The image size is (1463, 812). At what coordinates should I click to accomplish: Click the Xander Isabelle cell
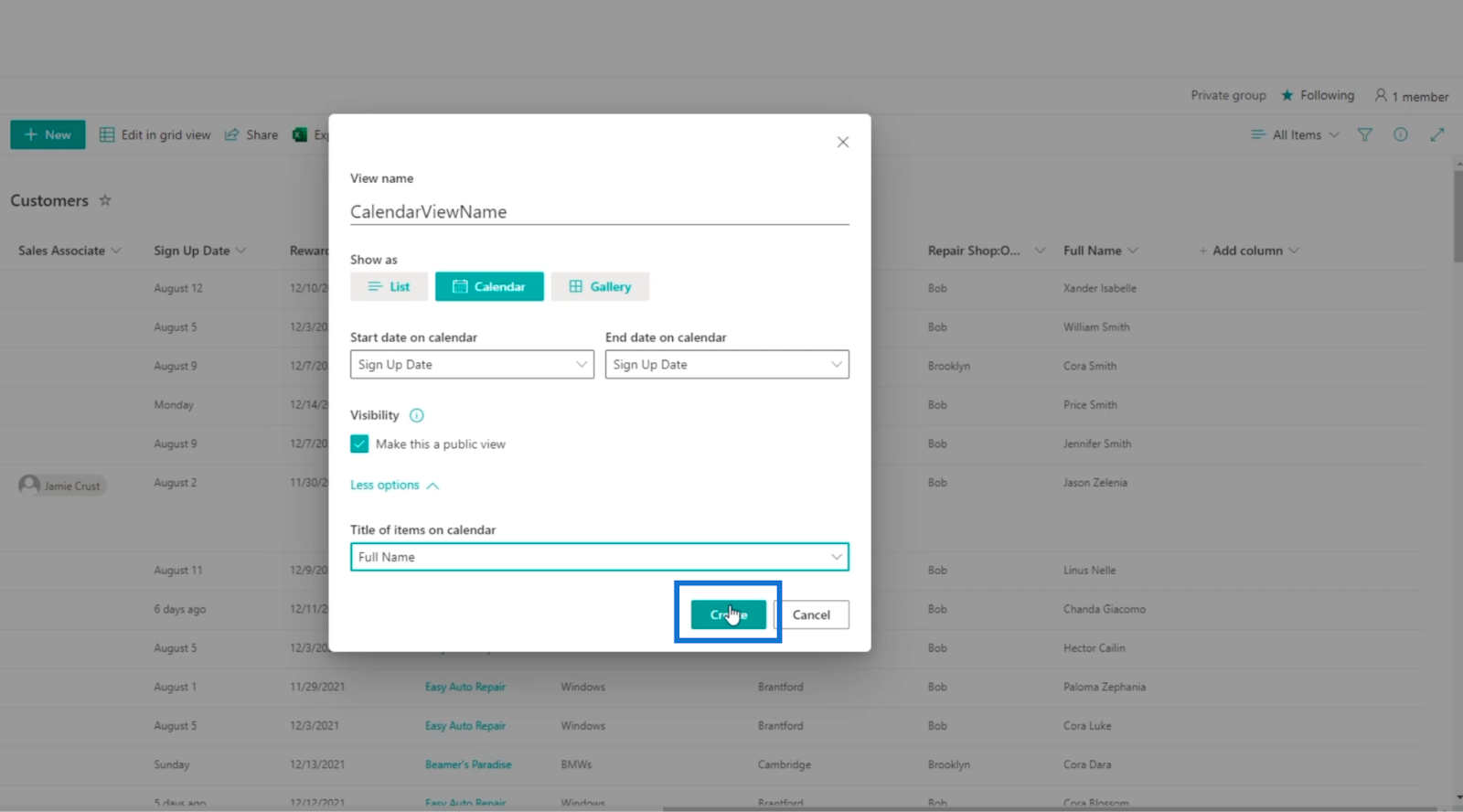click(1100, 288)
